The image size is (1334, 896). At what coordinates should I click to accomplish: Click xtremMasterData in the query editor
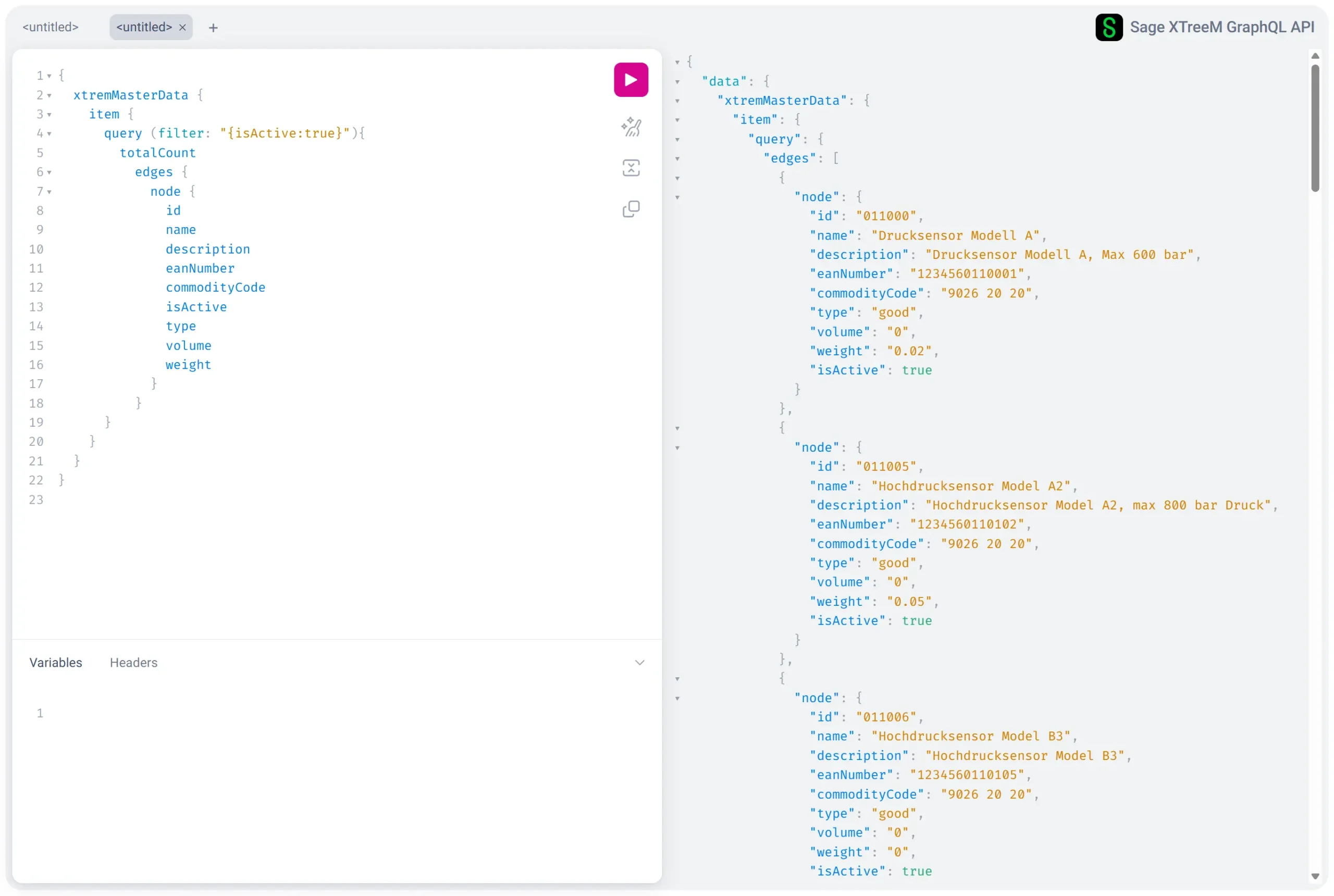(131, 95)
